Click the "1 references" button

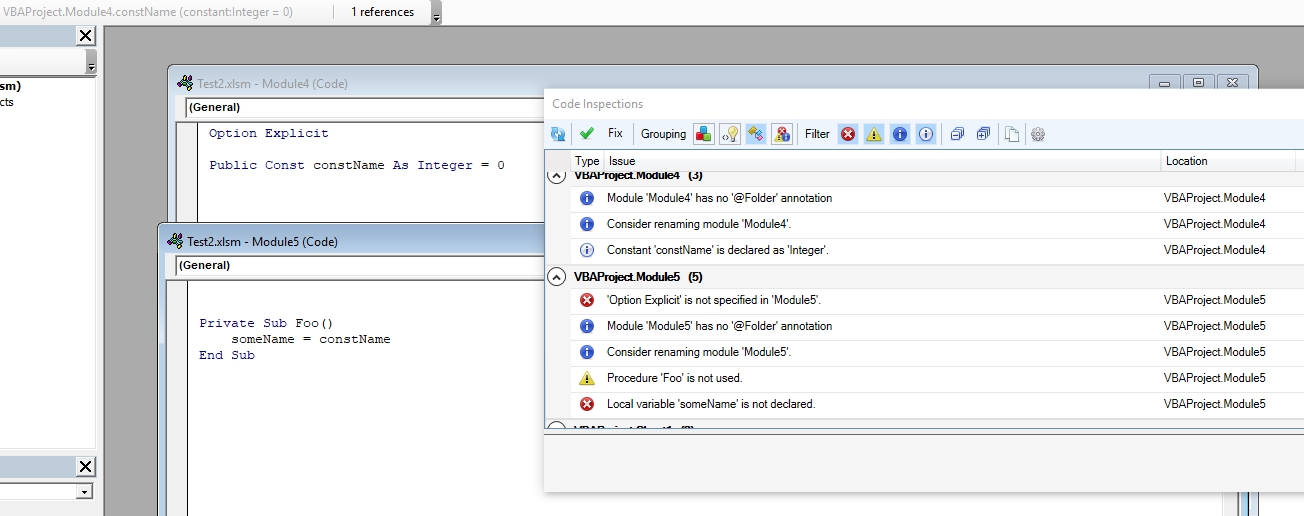point(382,12)
